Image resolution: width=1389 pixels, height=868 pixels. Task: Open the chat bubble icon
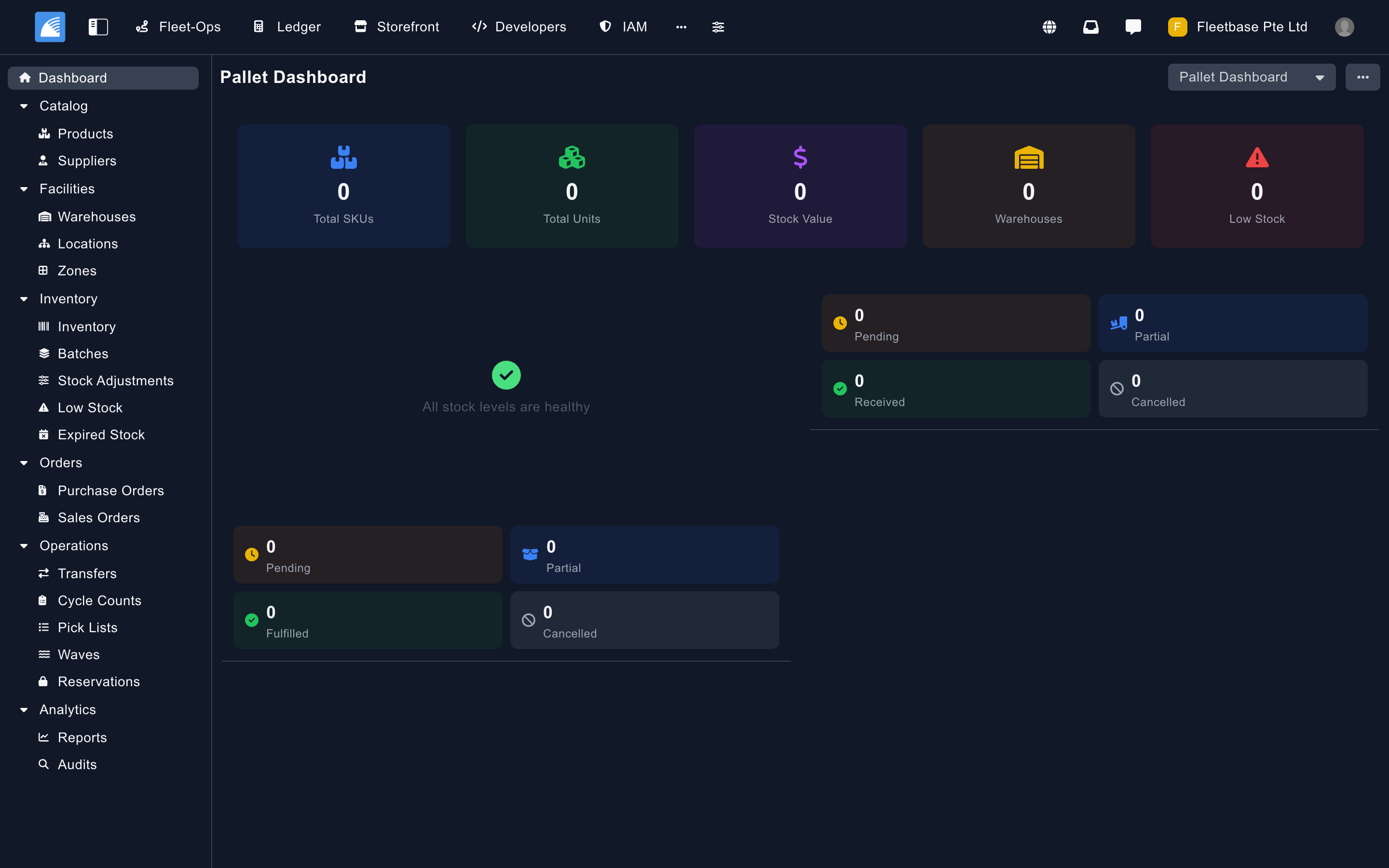(1133, 27)
